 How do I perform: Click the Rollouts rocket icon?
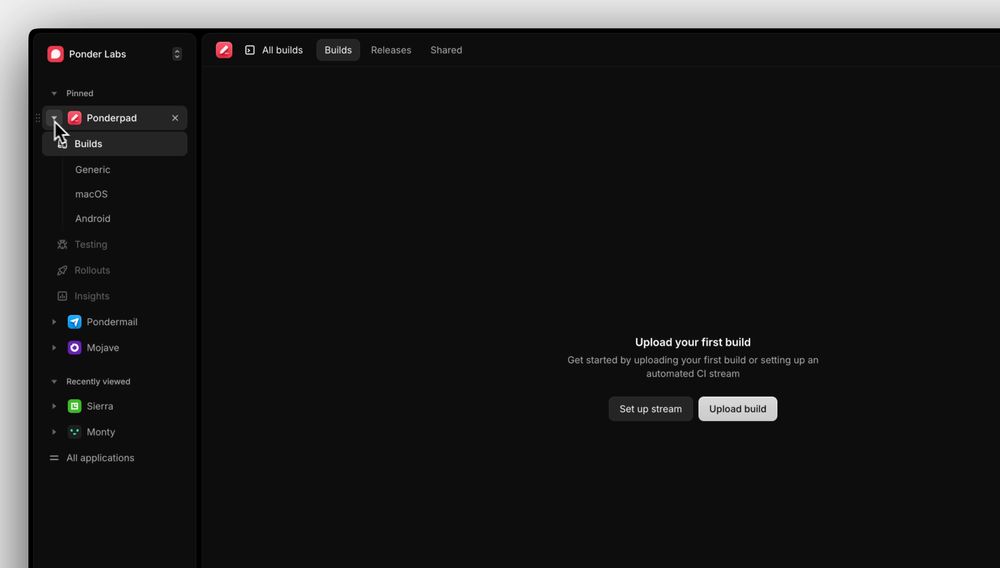[62, 270]
